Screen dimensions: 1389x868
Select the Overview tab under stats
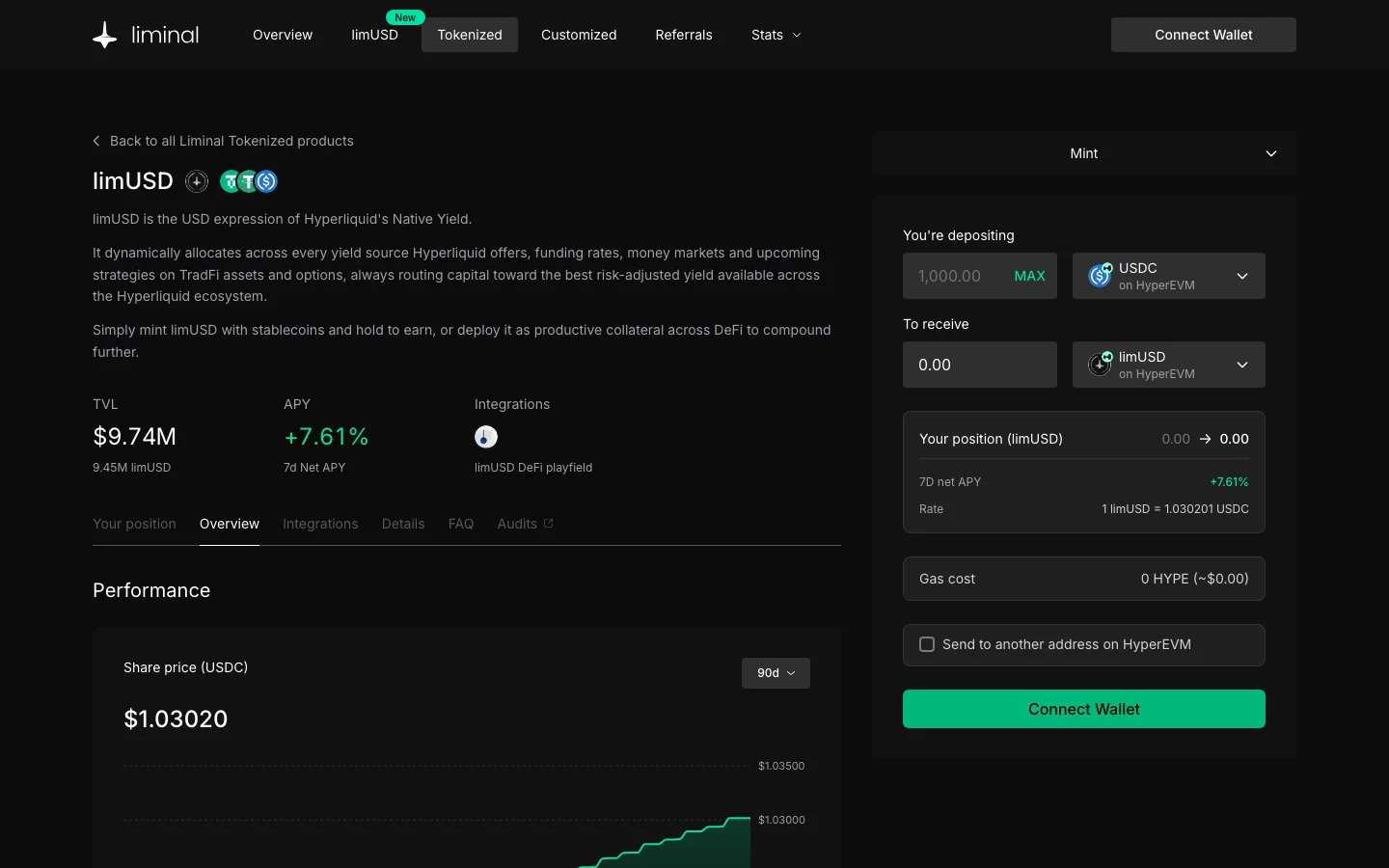click(230, 524)
